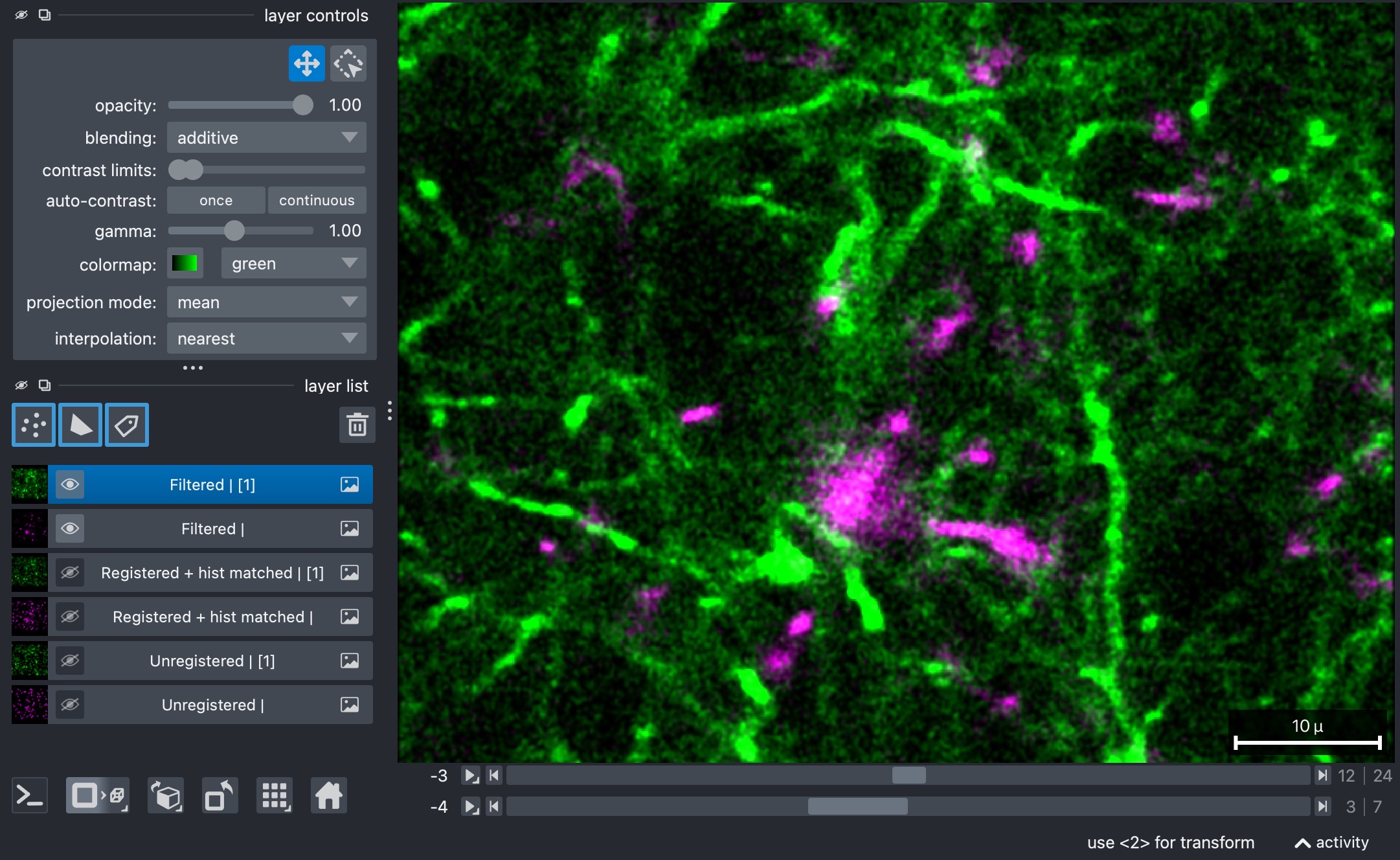
Task: Delete selected layers with trash icon
Action: pos(357,425)
